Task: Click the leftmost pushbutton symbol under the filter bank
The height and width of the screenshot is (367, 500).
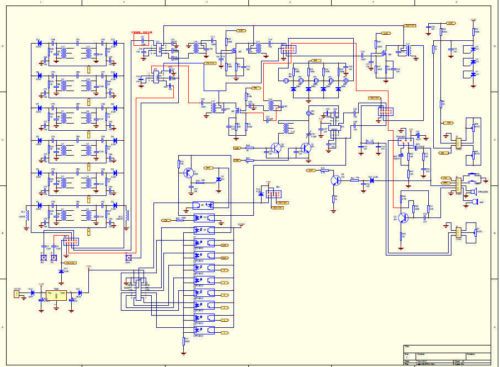Action: [x=44, y=258]
